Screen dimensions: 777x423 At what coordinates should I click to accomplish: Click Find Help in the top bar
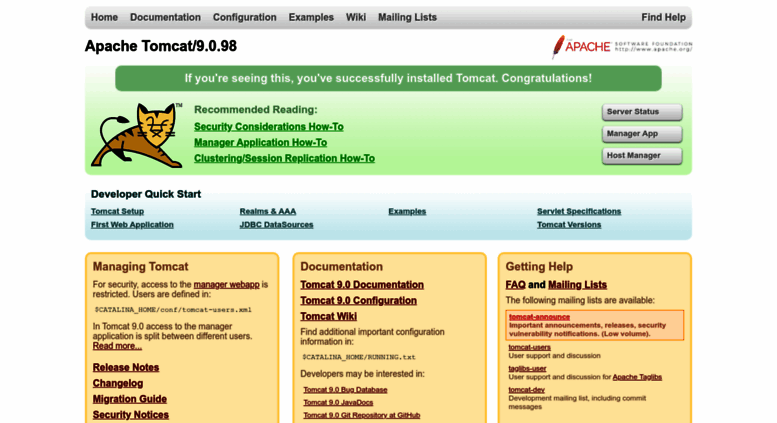point(663,17)
